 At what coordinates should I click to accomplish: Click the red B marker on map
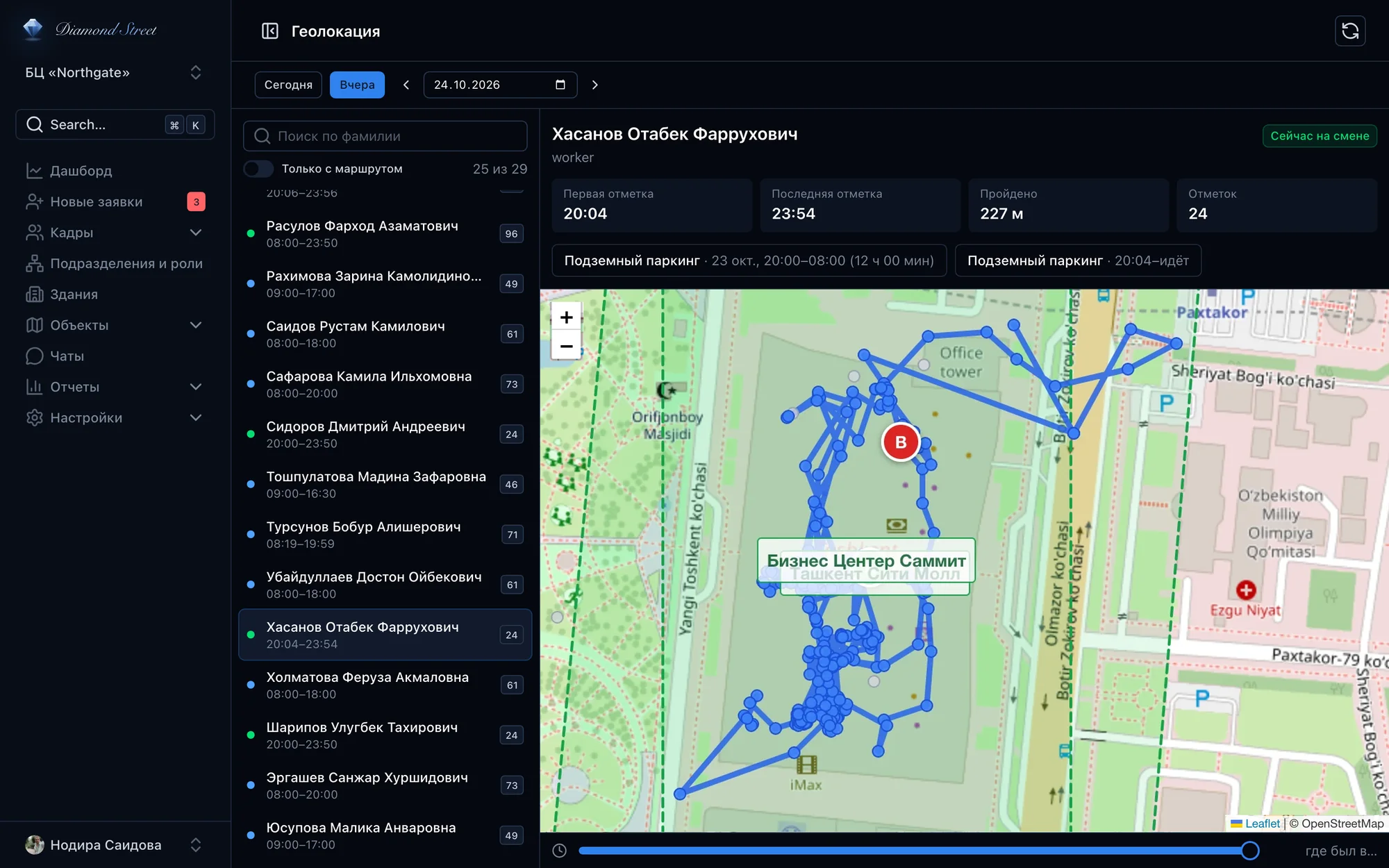901,442
